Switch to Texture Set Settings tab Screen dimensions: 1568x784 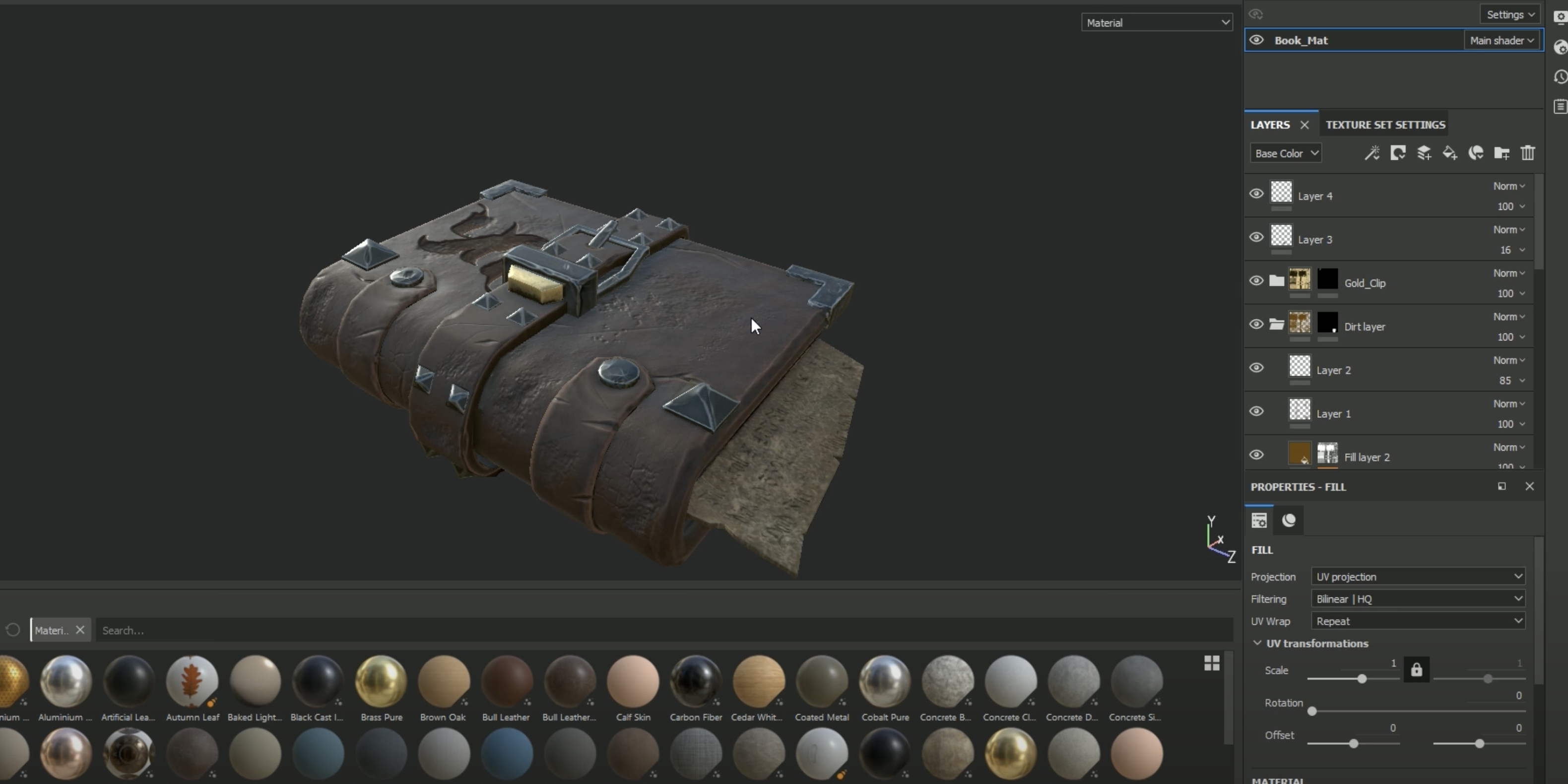1385,125
